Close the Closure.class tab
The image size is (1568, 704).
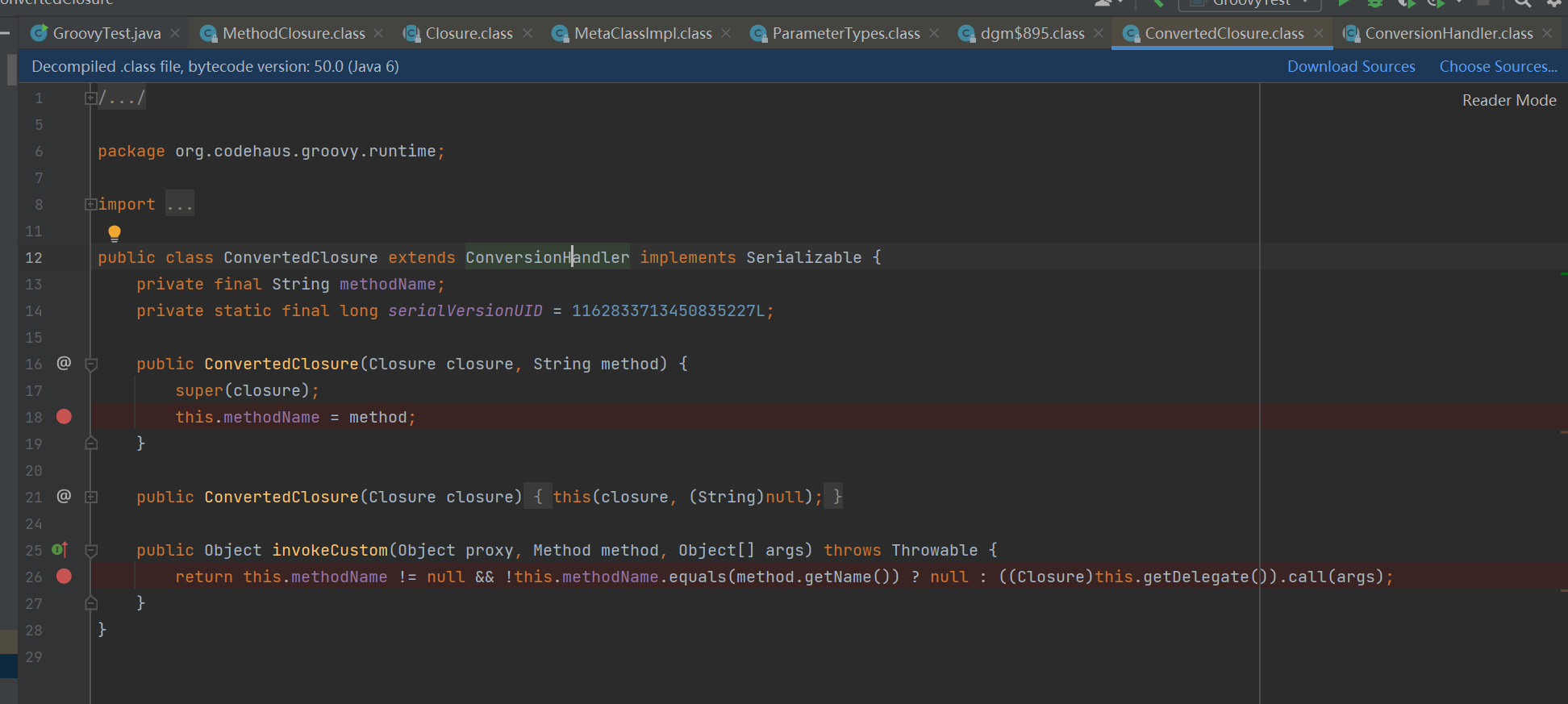[528, 33]
